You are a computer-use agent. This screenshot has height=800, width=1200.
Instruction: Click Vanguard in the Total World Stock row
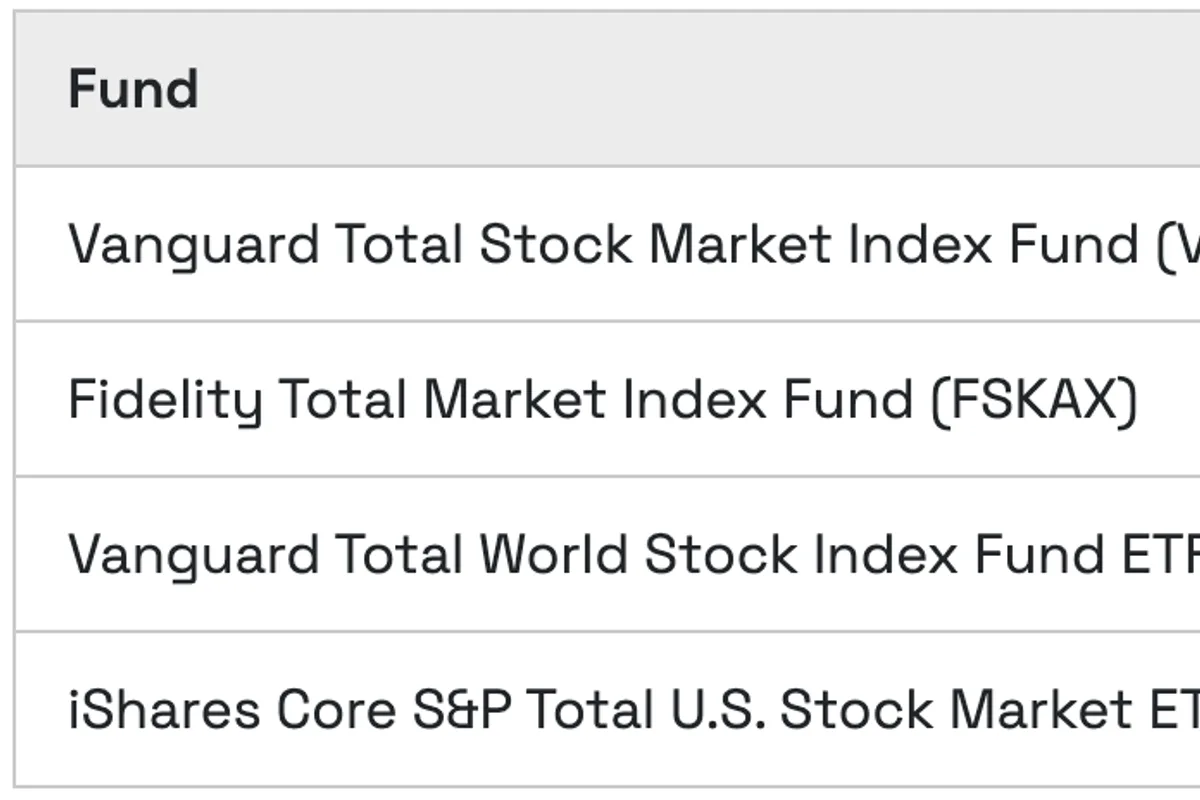pos(193,555)
